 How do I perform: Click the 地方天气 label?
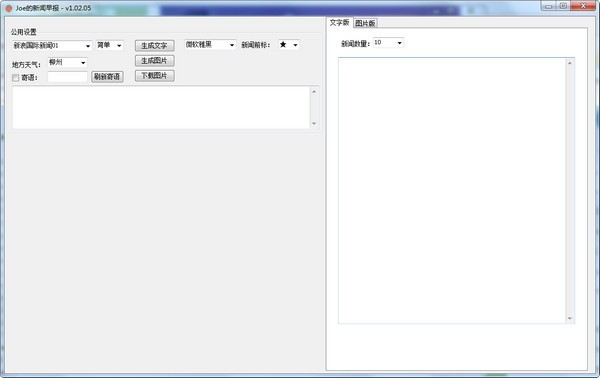coord(26,64)
